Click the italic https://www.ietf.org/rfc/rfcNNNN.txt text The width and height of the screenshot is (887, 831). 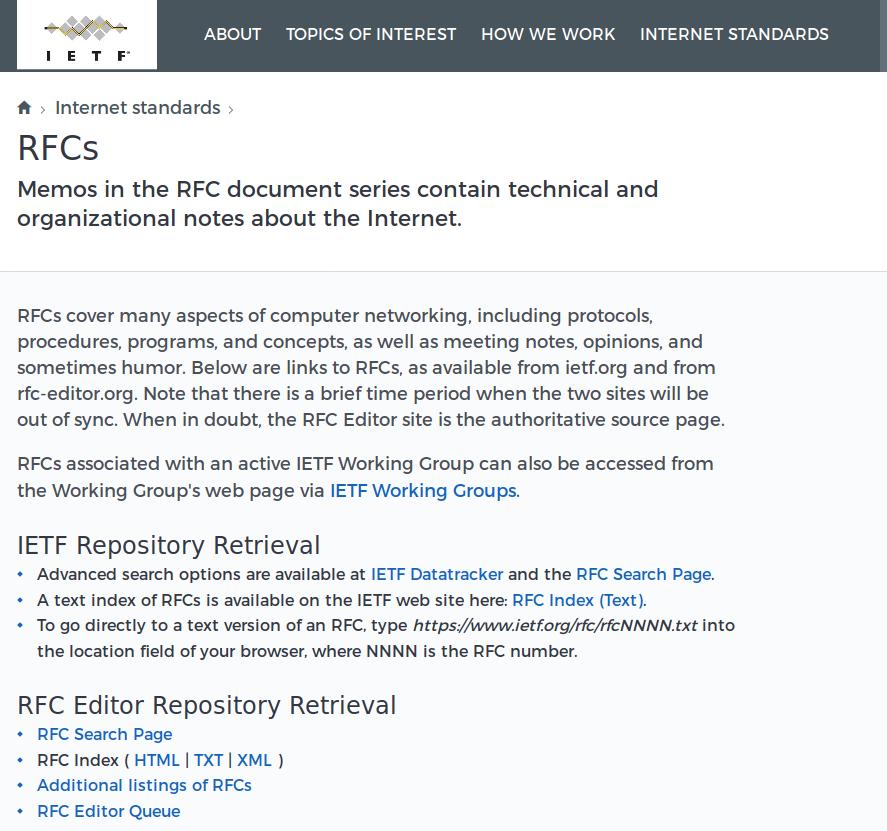click(x=555, y=626)
